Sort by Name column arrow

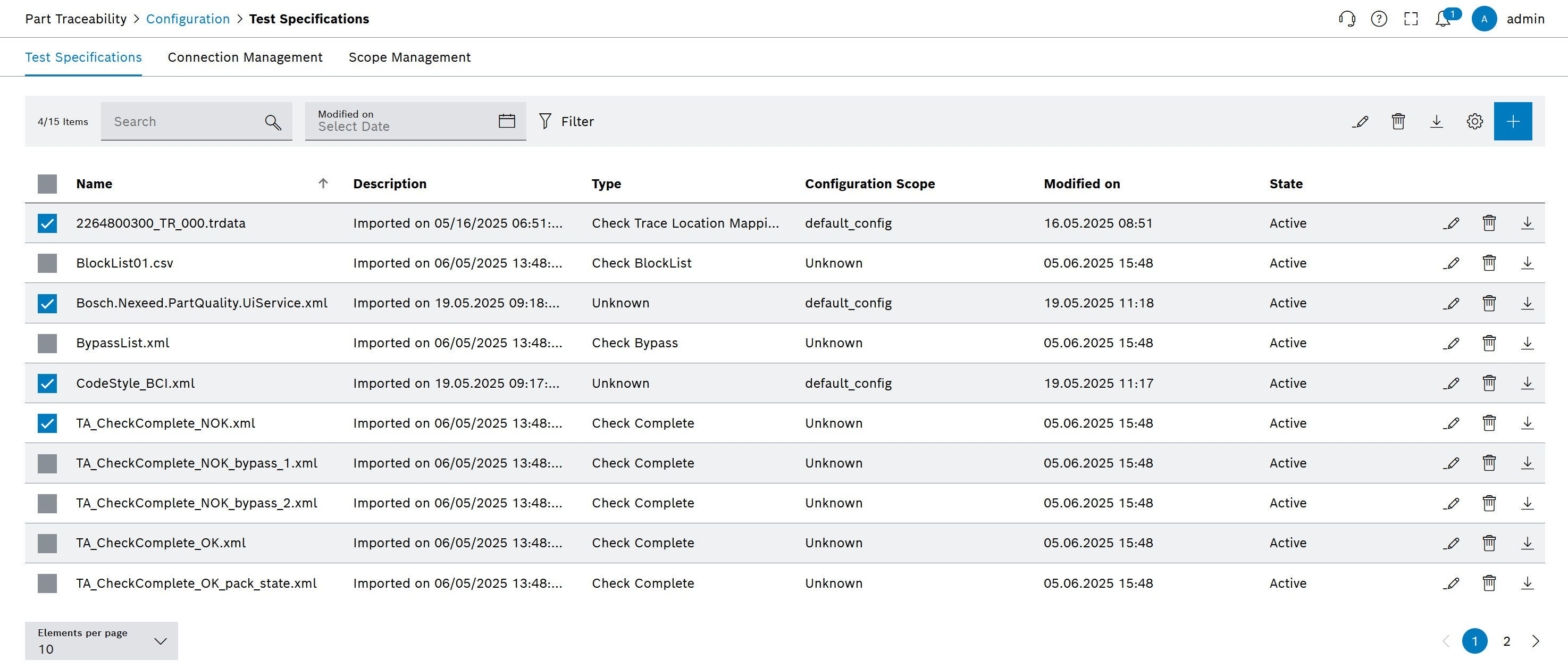tap(323, 184)
